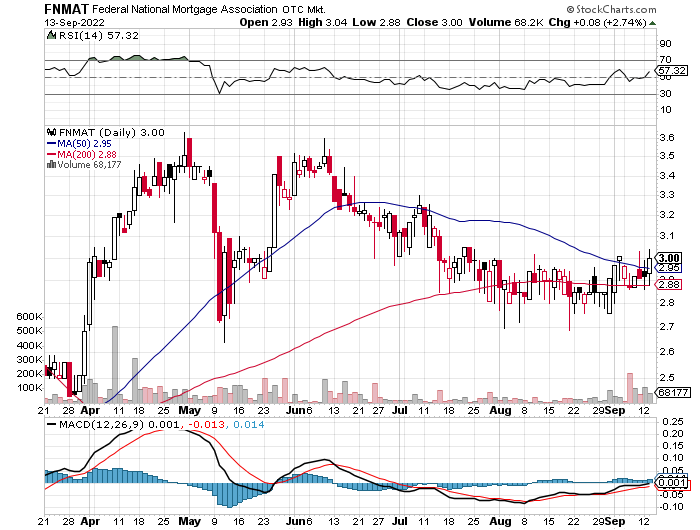The width and height of the screenshot is (700, 530).
Task: Click the 2.5 price axis label
Action: (x=667, y=377)
